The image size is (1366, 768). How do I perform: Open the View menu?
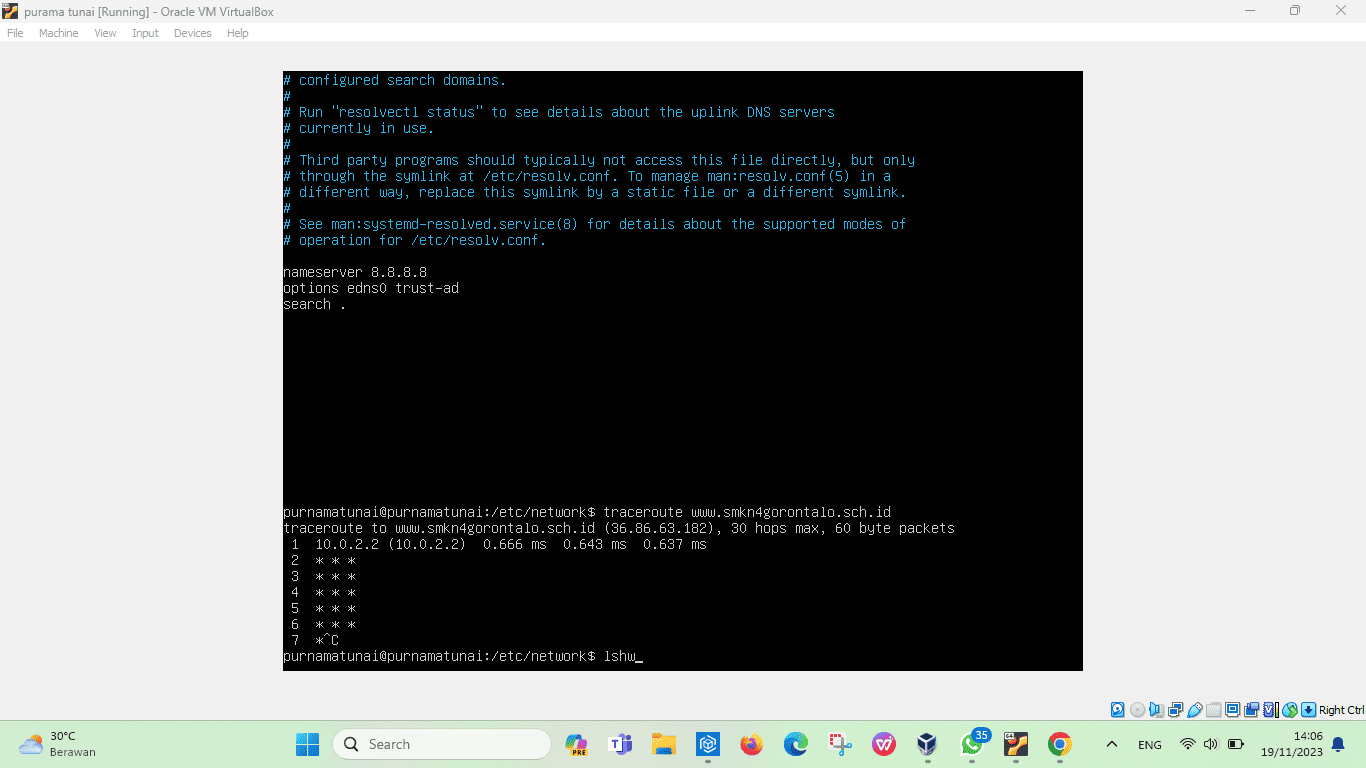click(x=105, y=33)
